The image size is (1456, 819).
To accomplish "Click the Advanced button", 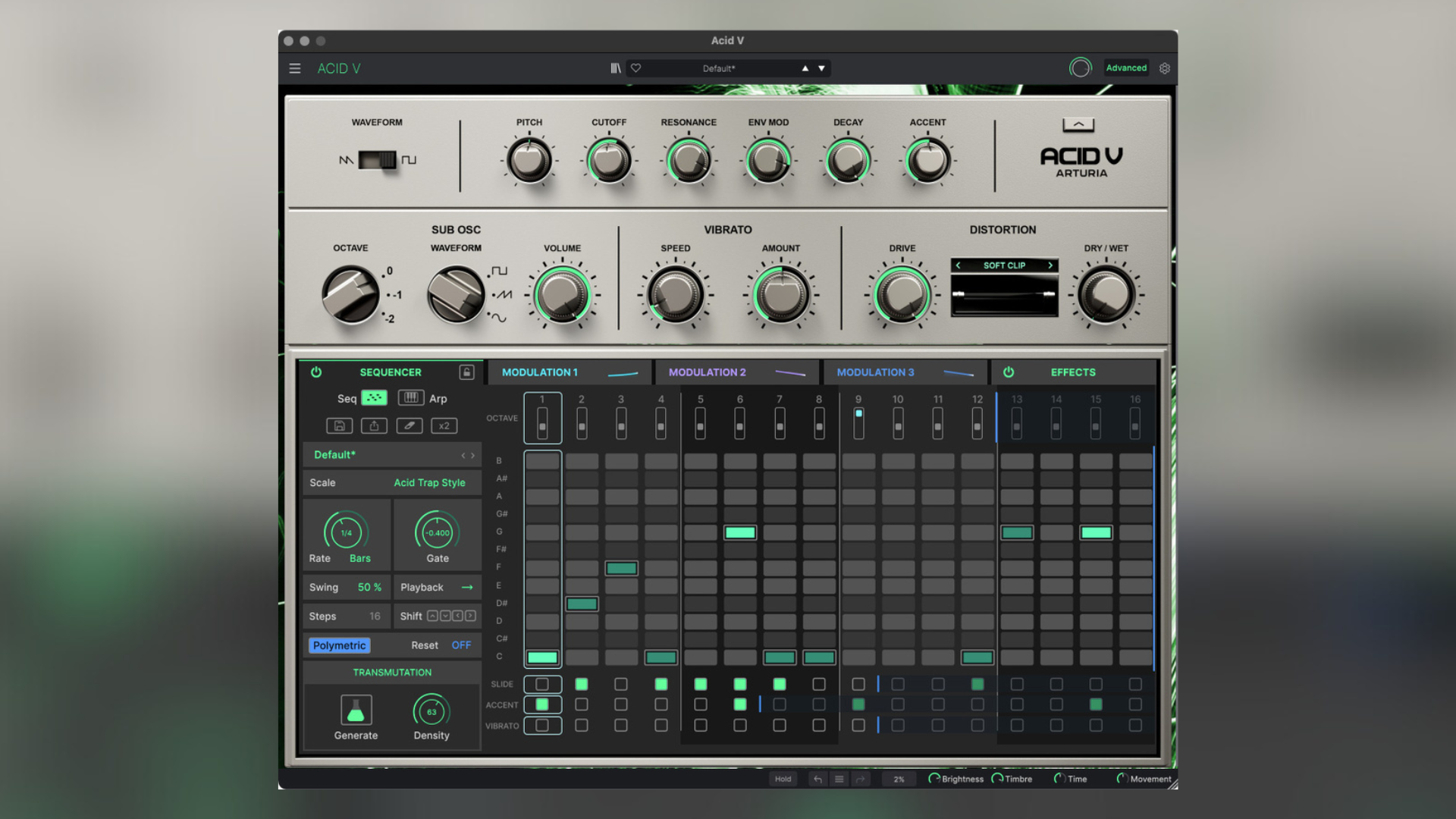I will tap(1125, 67).
